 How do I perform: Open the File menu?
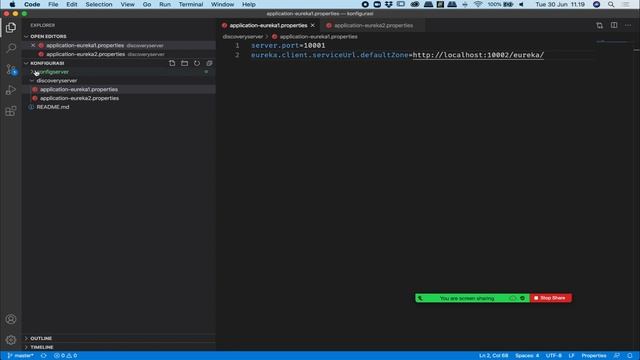[53, 4]
